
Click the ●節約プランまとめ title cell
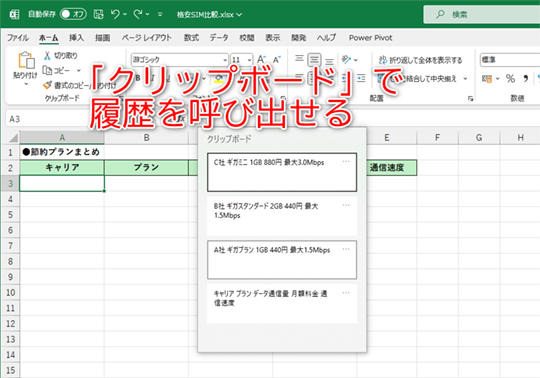62,152
